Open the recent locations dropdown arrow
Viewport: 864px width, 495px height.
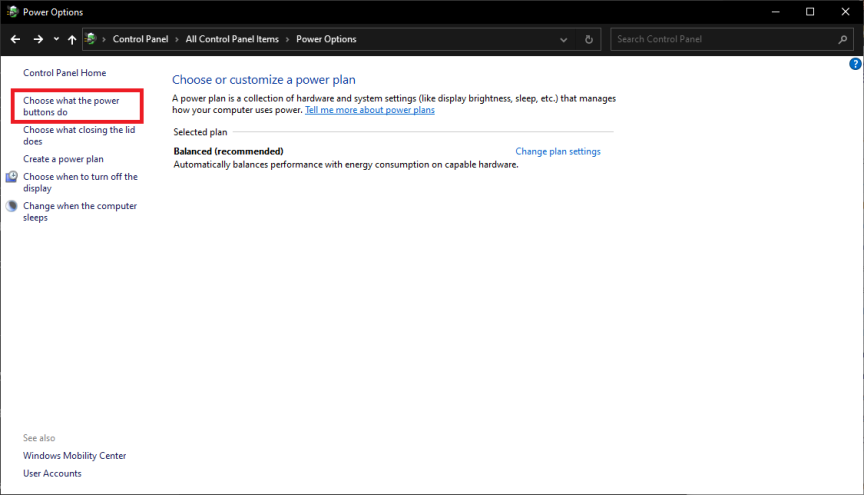56,39
